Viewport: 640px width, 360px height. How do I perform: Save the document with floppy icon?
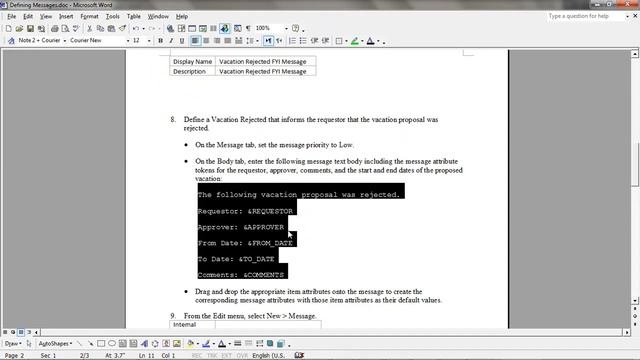(30, 29)
